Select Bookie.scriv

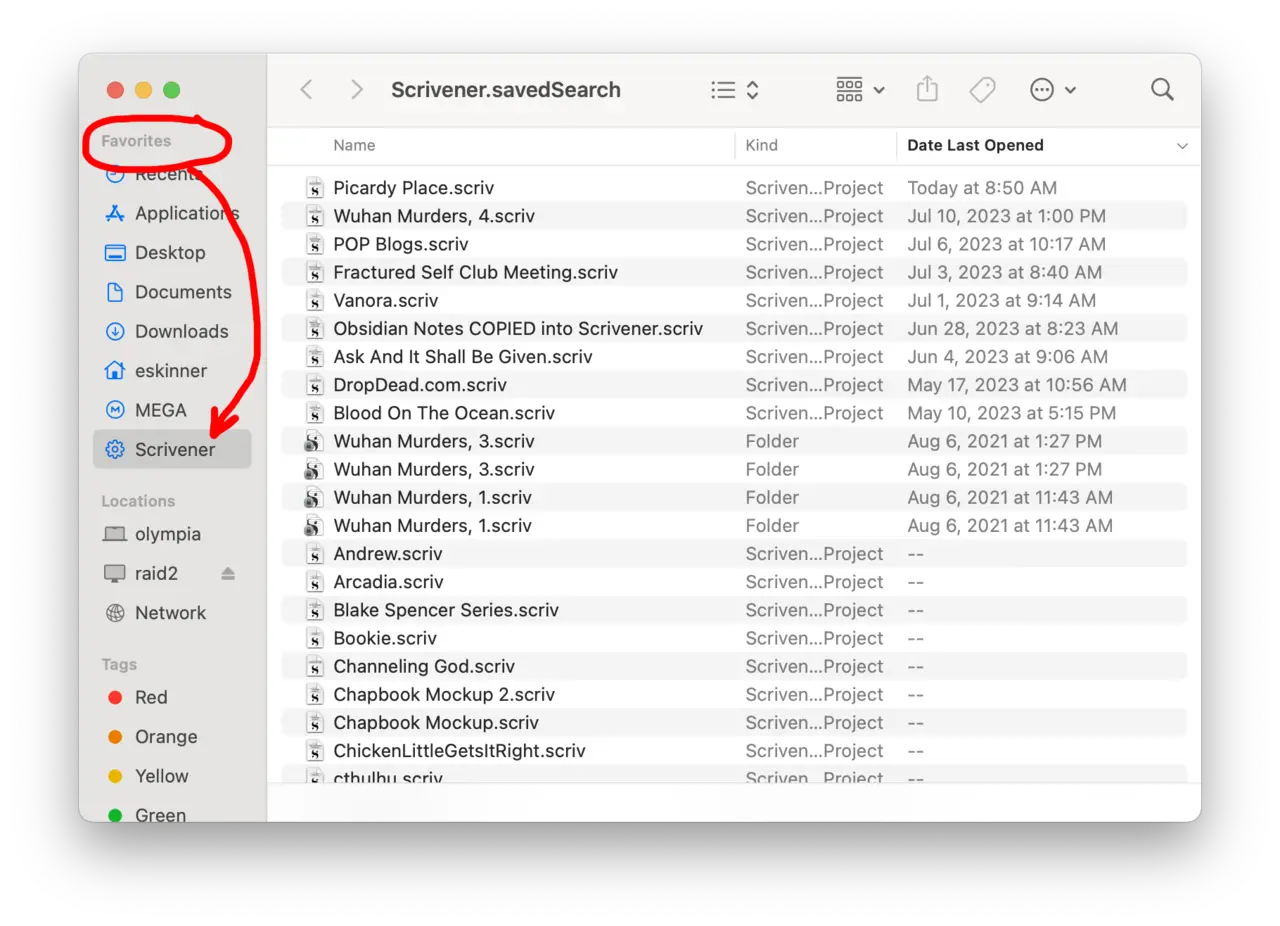(x=734, y=638)
